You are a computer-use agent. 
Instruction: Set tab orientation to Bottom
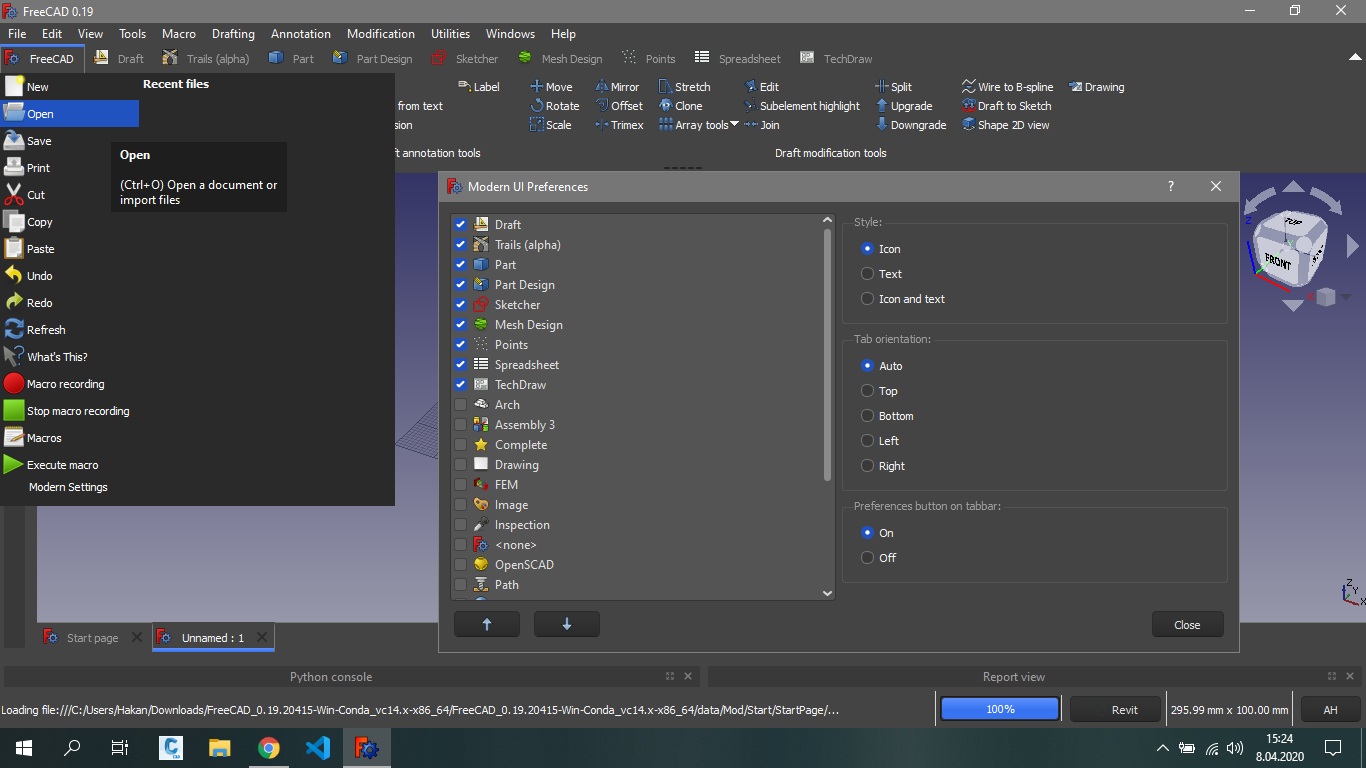point(868,416)
